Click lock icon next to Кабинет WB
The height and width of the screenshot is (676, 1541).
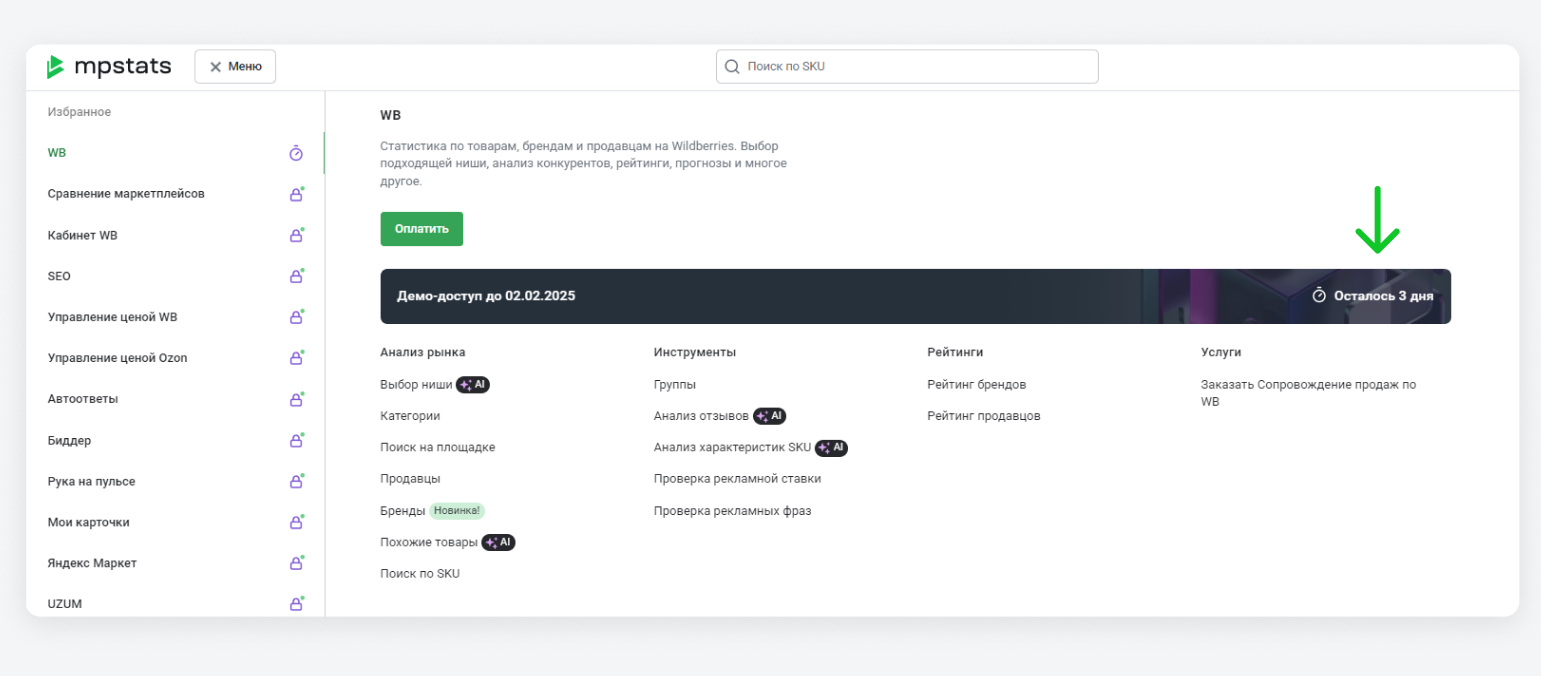click(x=296, y=235)
